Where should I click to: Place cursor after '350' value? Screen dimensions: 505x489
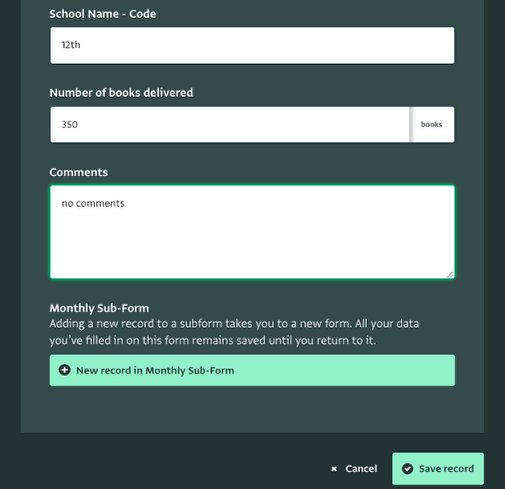78,124
